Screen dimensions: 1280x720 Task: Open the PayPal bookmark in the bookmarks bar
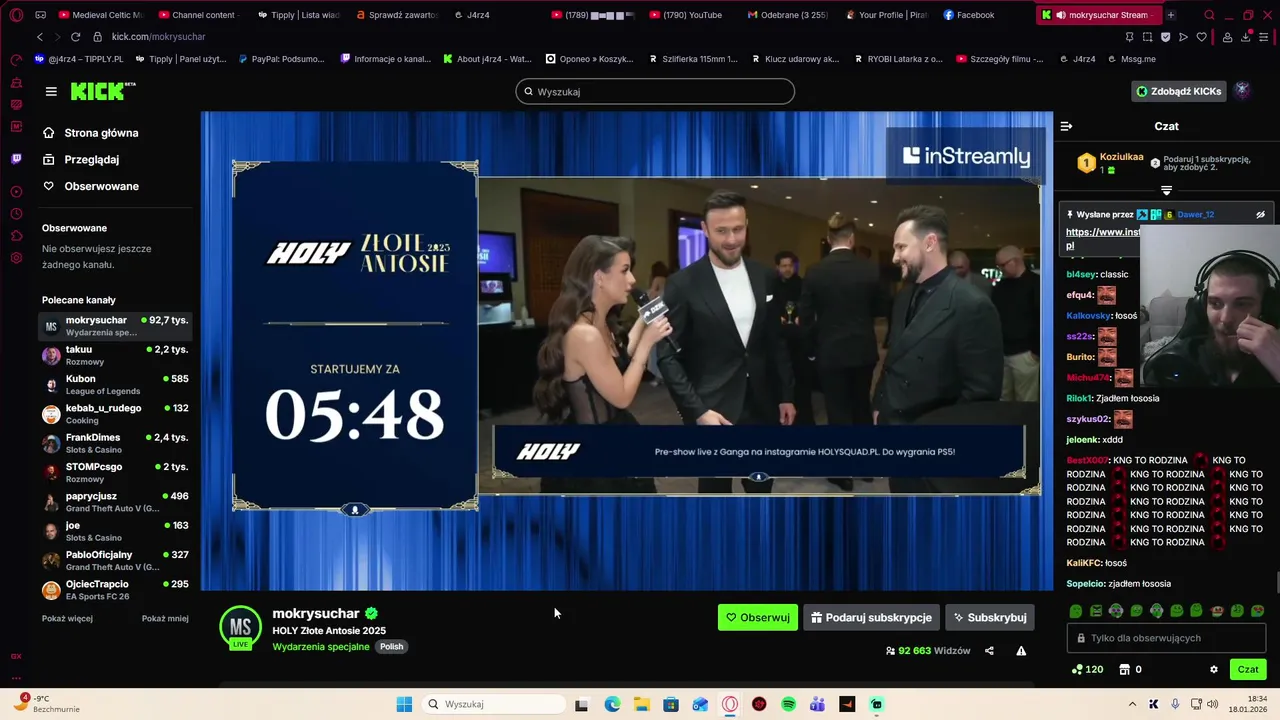point(280,59)
